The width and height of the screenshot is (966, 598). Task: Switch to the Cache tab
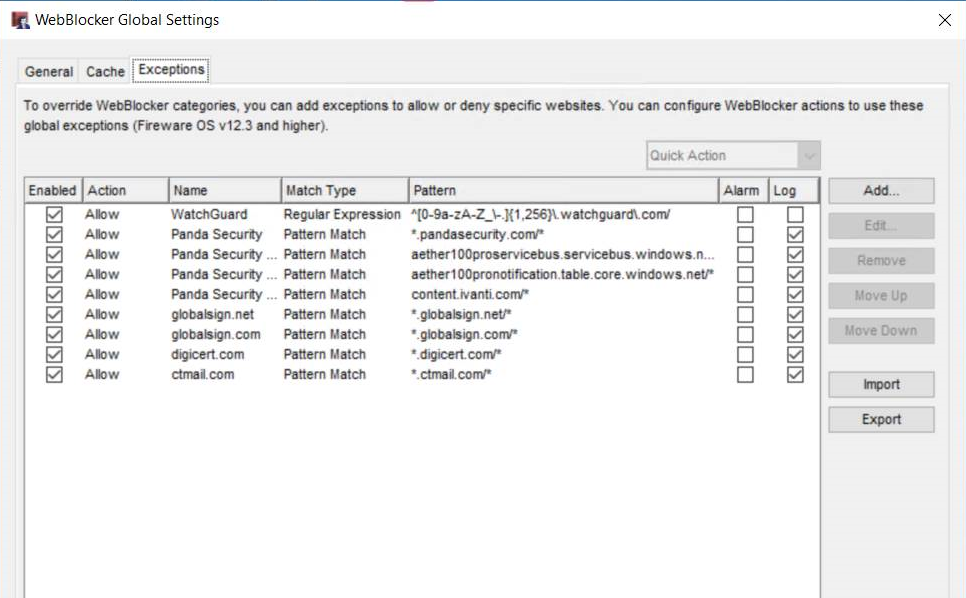pos(105,71)
